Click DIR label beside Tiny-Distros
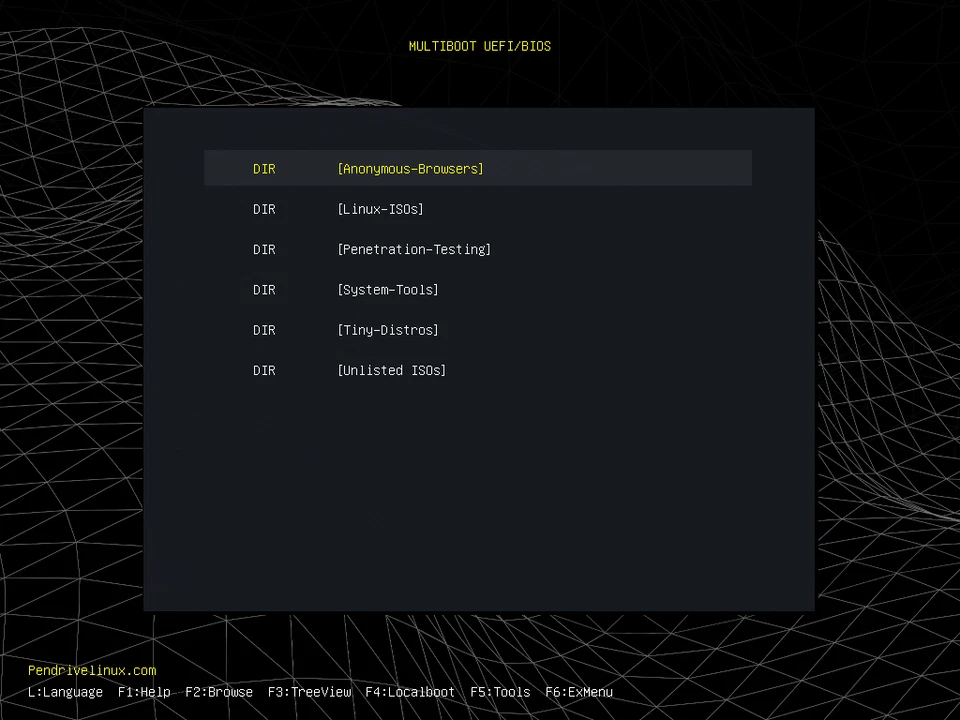The image size is (960, 720). pos(264,330)
